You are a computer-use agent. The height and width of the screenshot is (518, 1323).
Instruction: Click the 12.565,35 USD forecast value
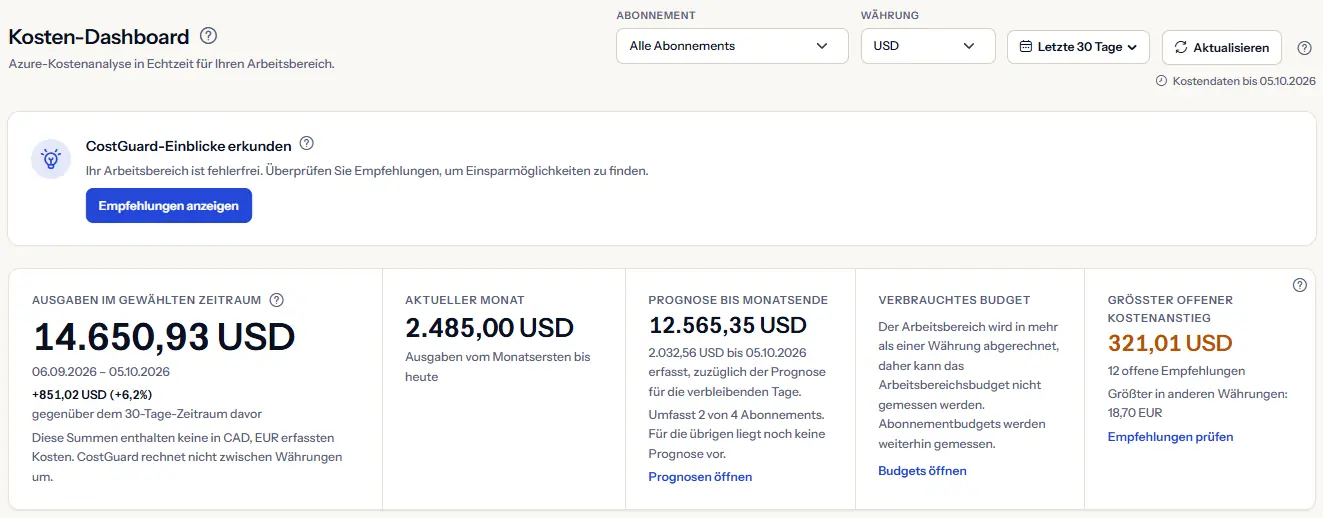727,325
